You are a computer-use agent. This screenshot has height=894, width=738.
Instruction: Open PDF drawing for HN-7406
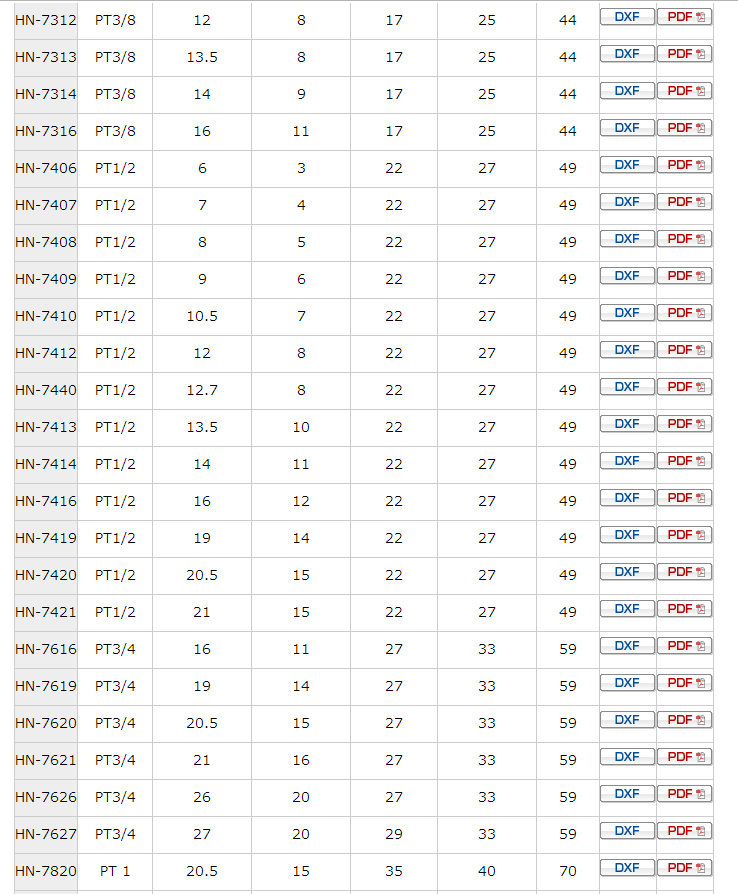[x=684, y=165]
